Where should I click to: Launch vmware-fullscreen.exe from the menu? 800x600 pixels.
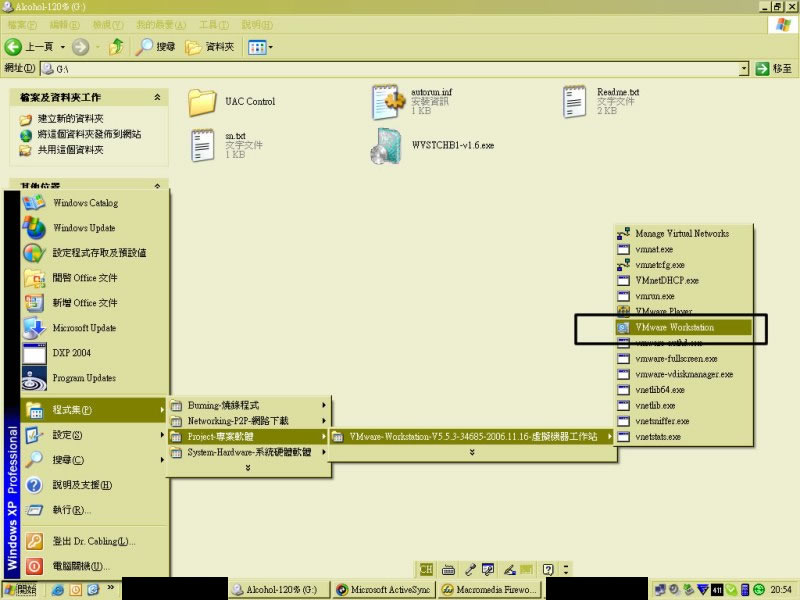[684, 359]
